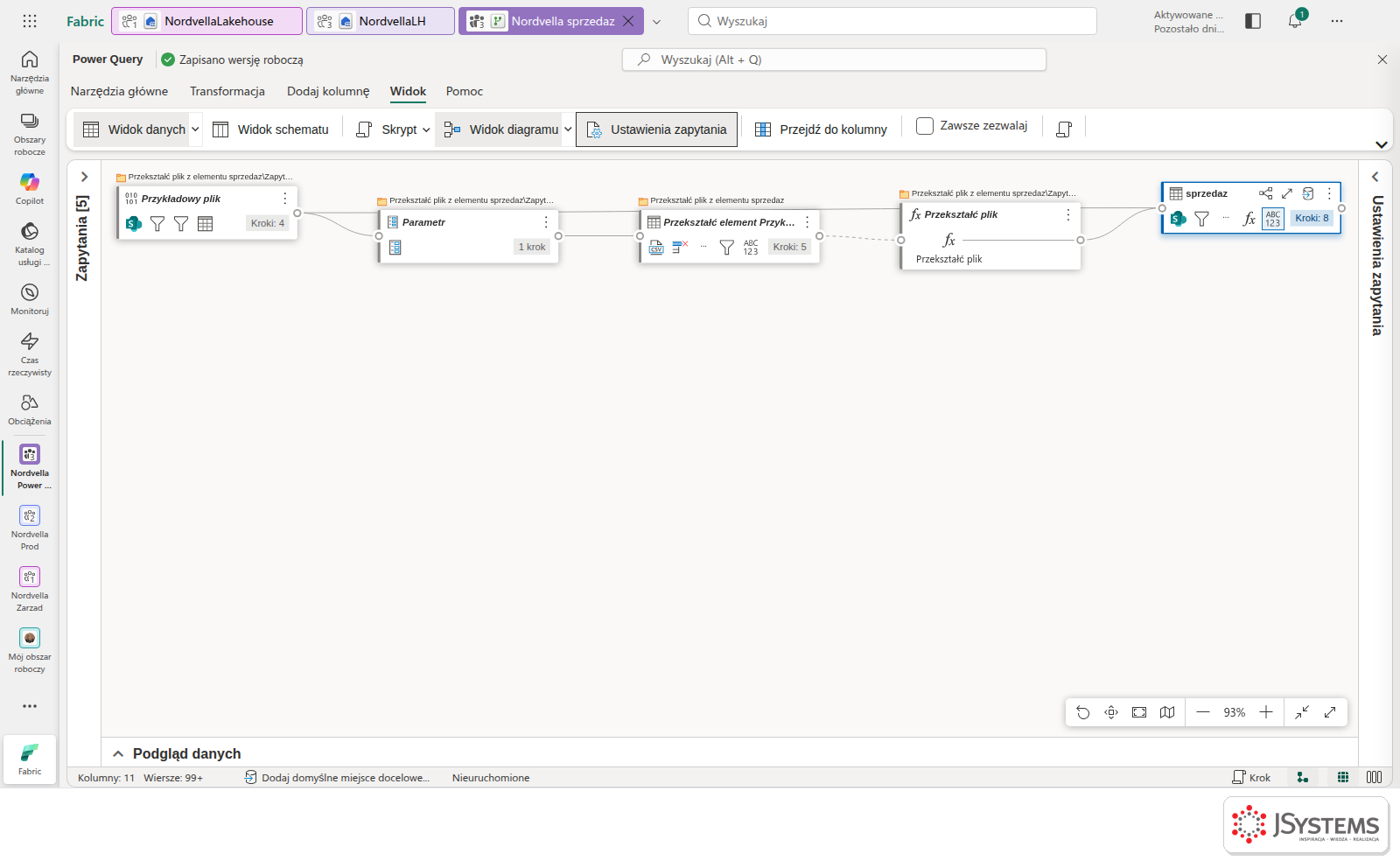This screenshot has height=861, width=1400.
Task: Open Obszary robocze workspaces in sidebar
Action: coord(30,133)
